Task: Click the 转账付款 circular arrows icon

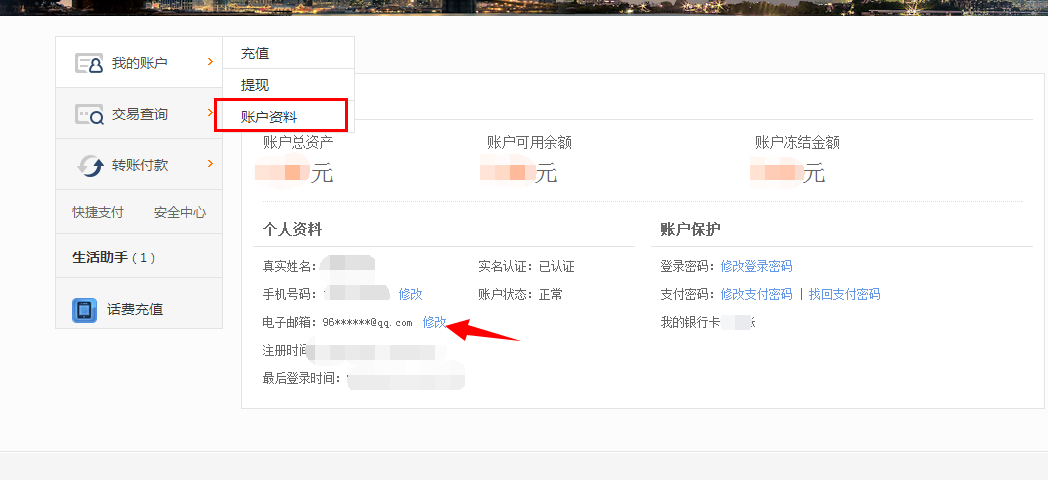Action: tap(90, 165)
